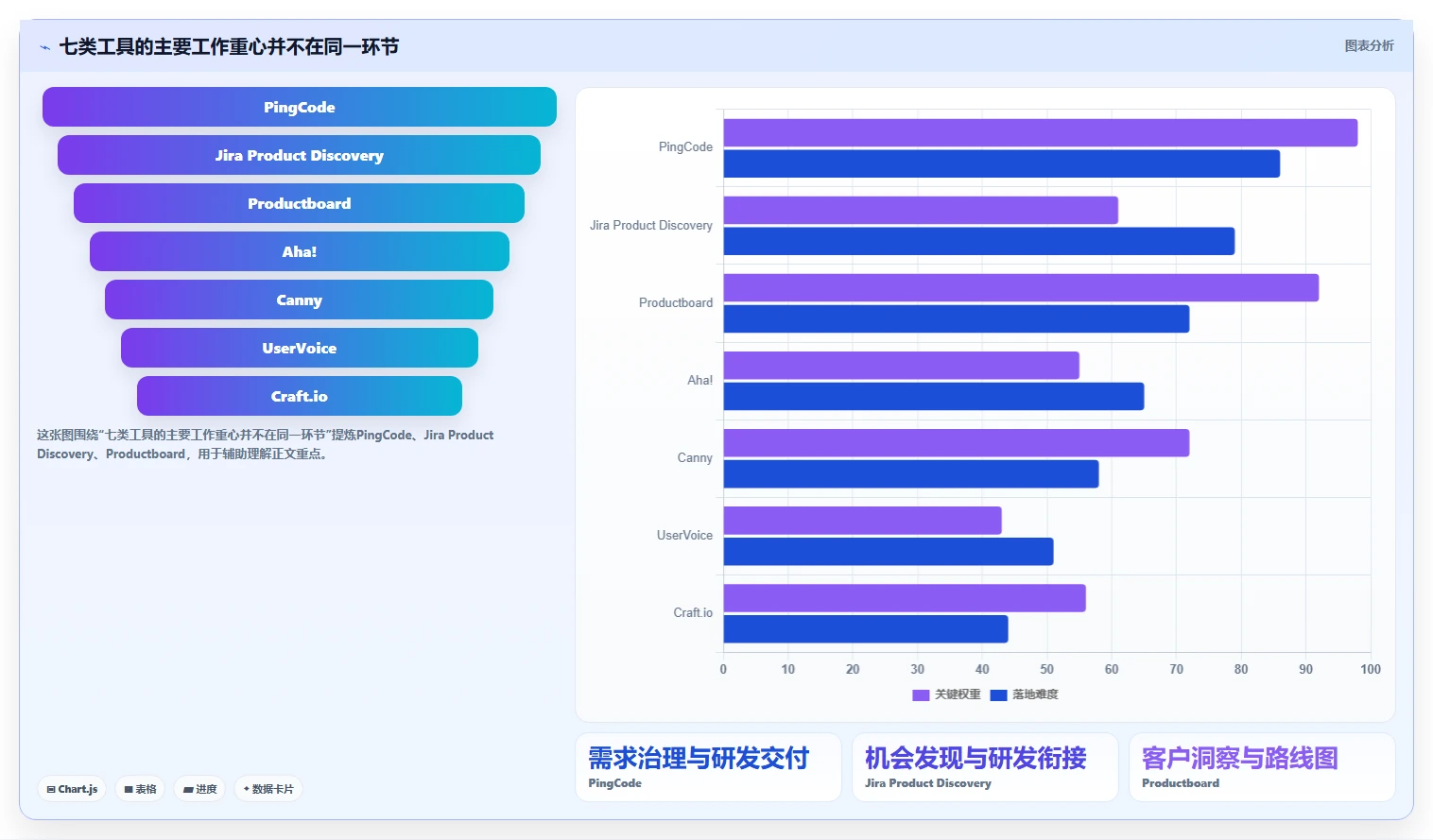Viewport: 1433px width, 840px height.
Task: Click the x-axis value 100
Action: pos(1370,669)
